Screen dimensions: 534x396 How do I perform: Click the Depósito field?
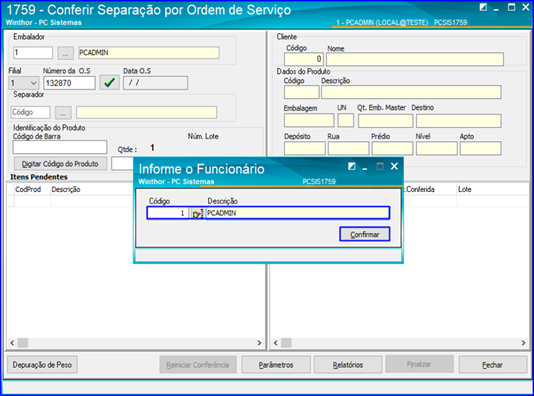pyautogui.click(x=305, y=149)
